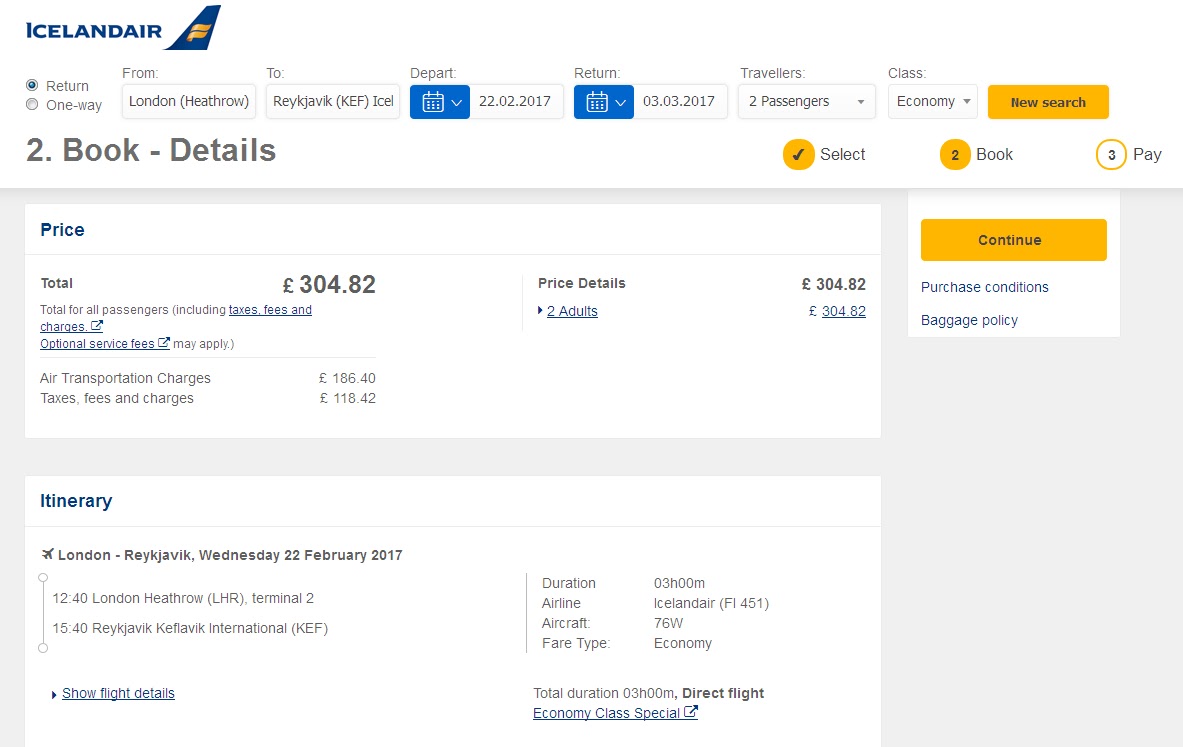
Task: Select the One-way radio button
Action: [x=32, y=104]
